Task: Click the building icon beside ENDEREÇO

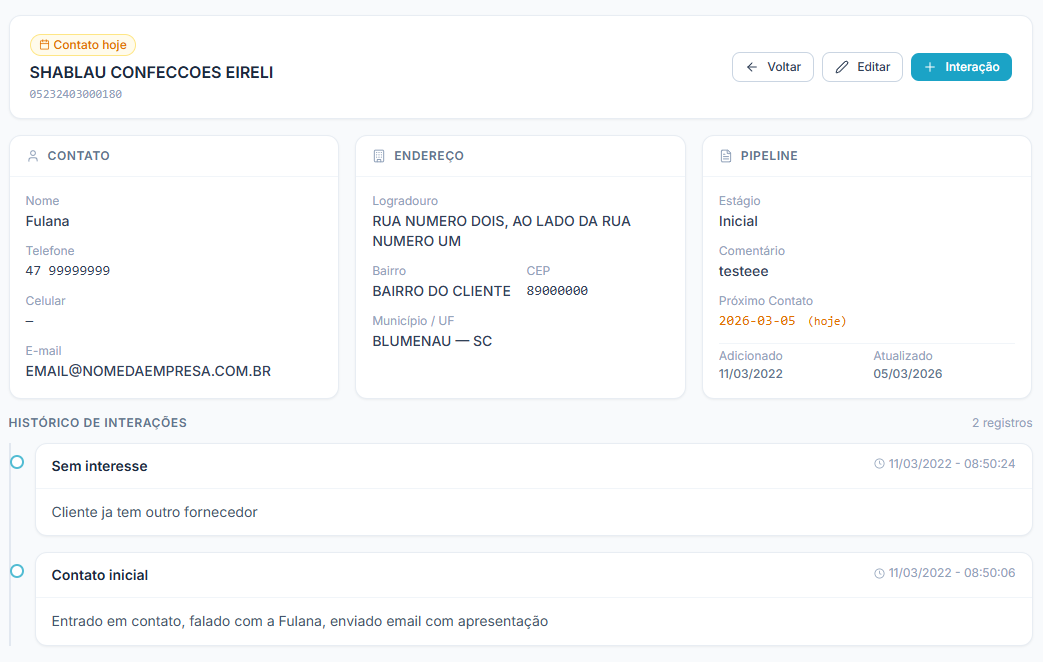Action: [377, 155]
